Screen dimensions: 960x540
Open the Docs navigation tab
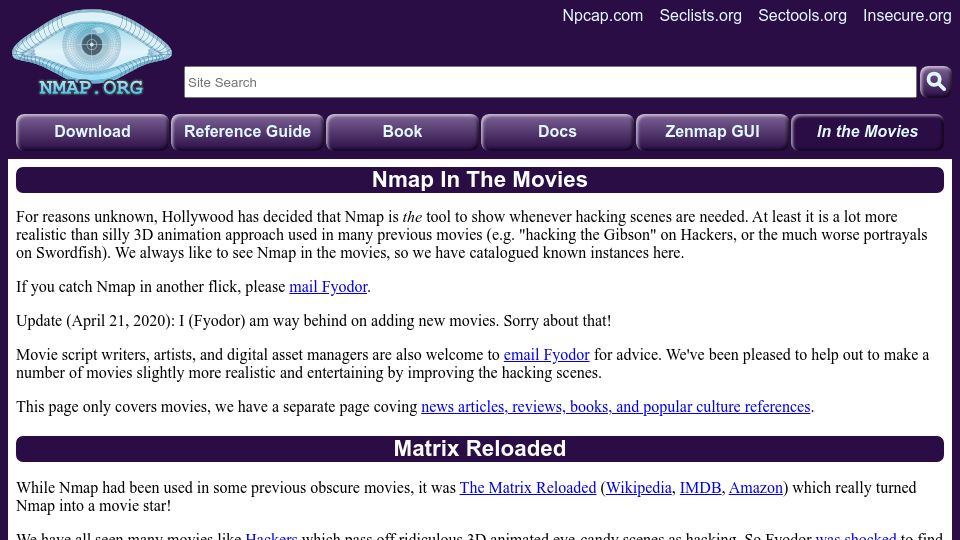point(557,132)
